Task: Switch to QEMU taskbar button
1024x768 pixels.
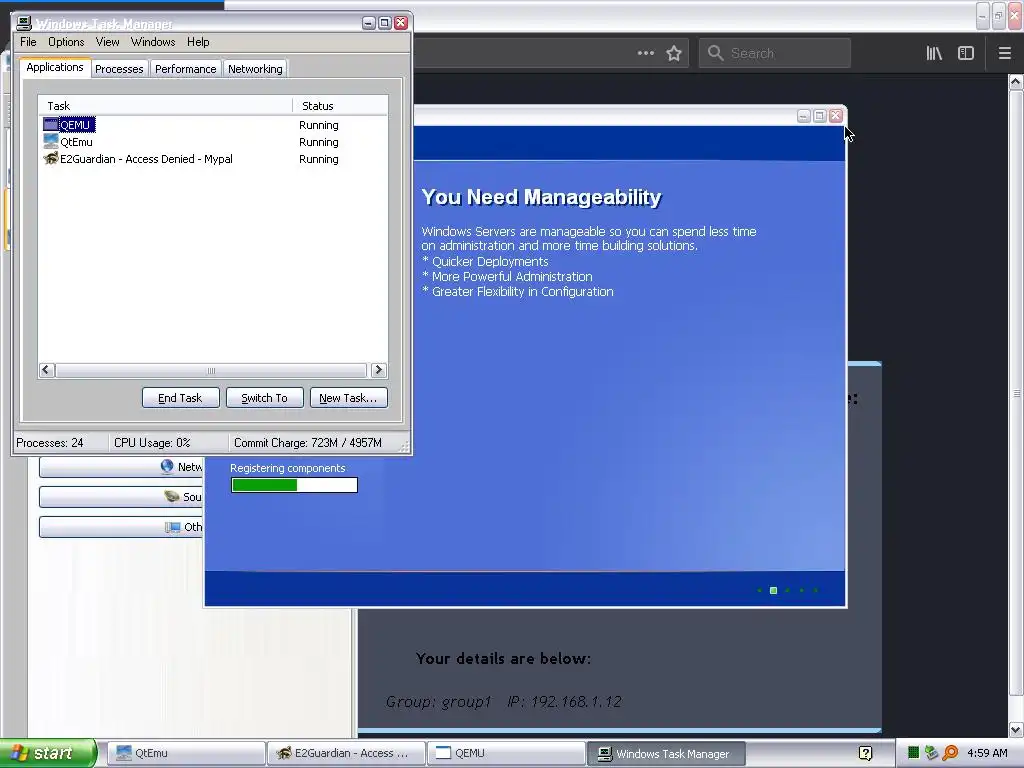Action: tap(506, 753)
